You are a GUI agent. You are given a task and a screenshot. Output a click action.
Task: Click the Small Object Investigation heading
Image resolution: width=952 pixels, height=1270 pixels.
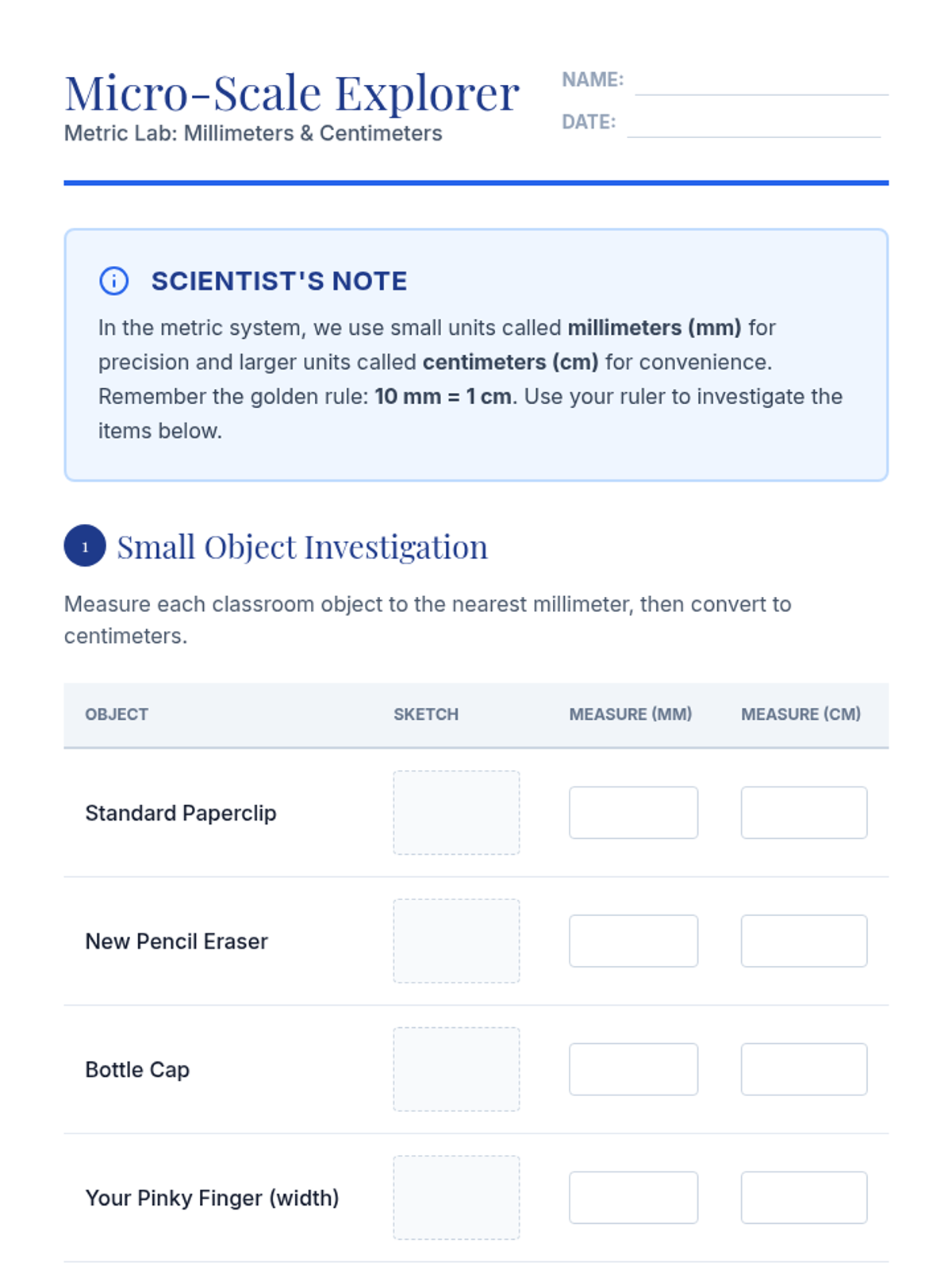click(x=302, y=547)
